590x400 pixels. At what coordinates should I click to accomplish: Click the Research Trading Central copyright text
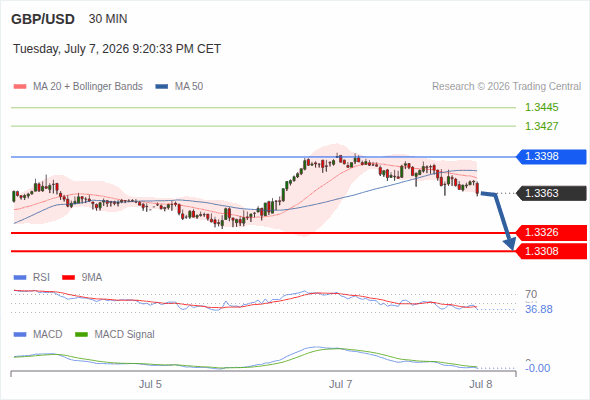506,87
